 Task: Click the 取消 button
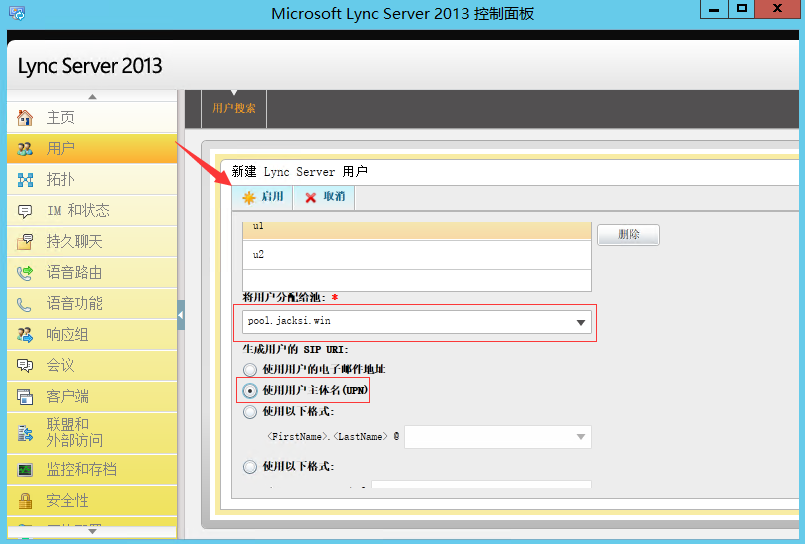click(324, 198)
